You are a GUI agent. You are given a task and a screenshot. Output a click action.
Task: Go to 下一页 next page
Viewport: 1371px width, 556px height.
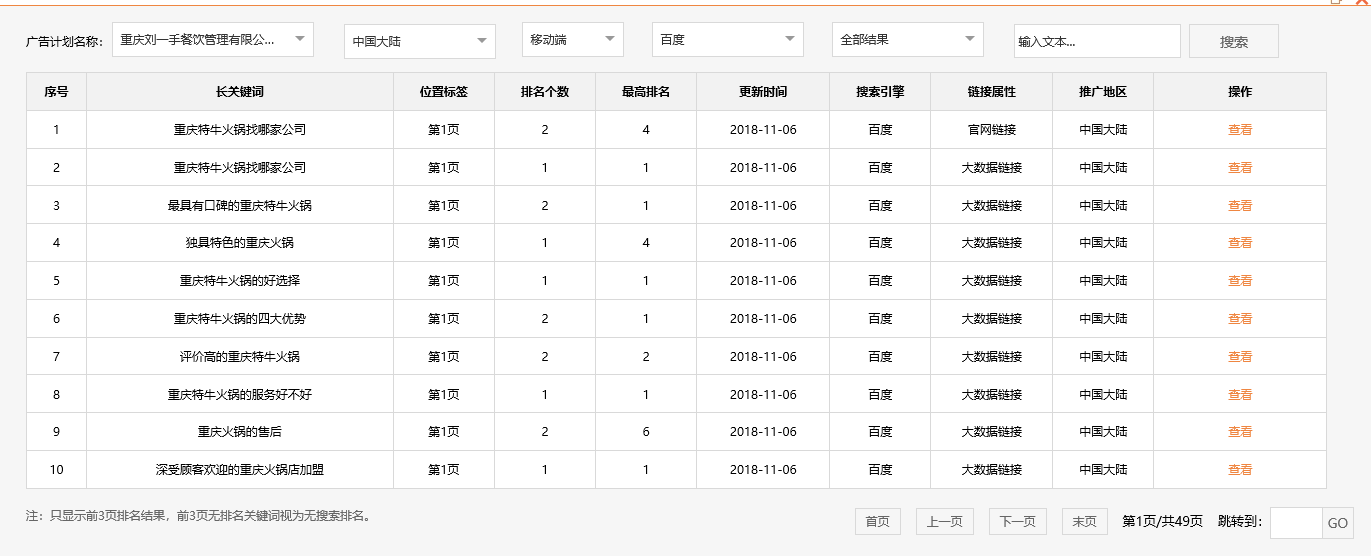[1018, 522]
